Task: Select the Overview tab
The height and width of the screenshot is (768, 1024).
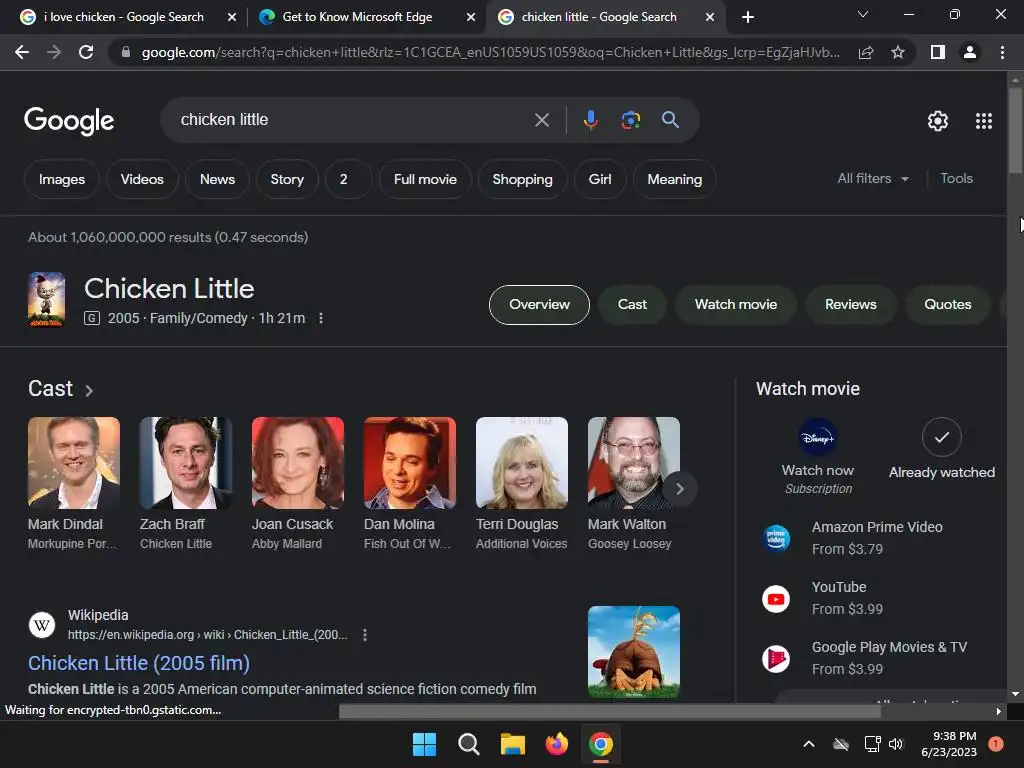Action: pyautogui.click(x=539, y=304)
